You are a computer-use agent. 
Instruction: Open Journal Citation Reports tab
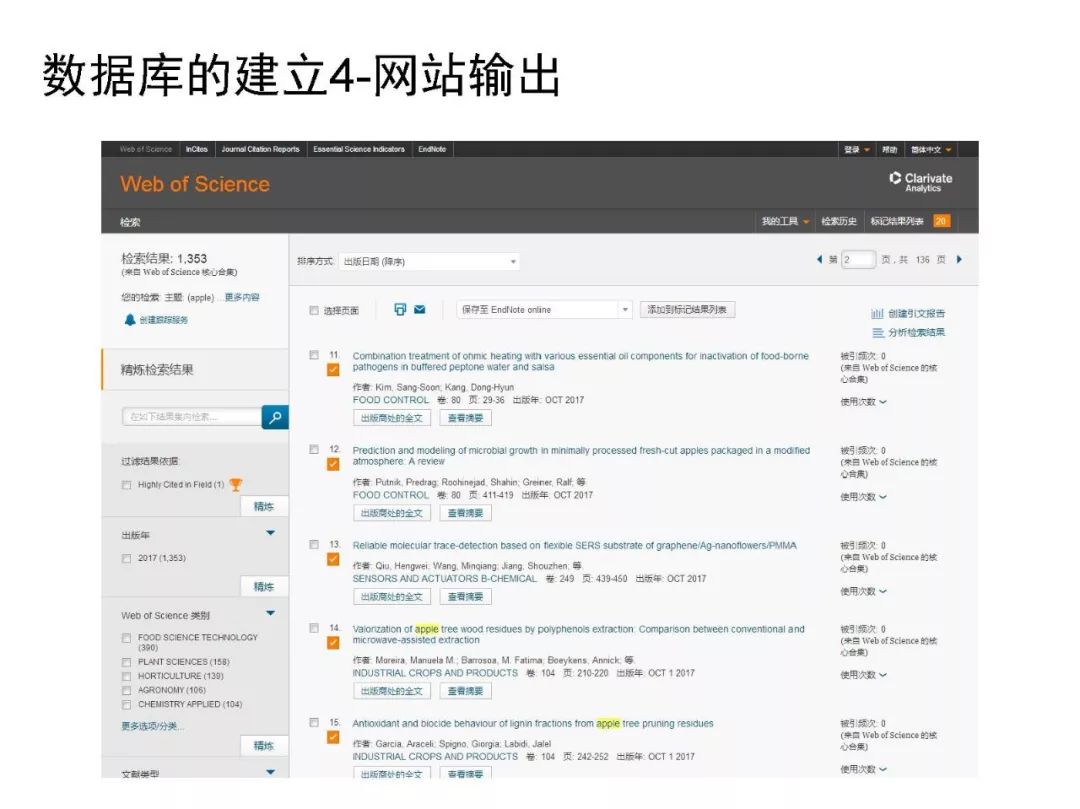(x=260, y=149)
